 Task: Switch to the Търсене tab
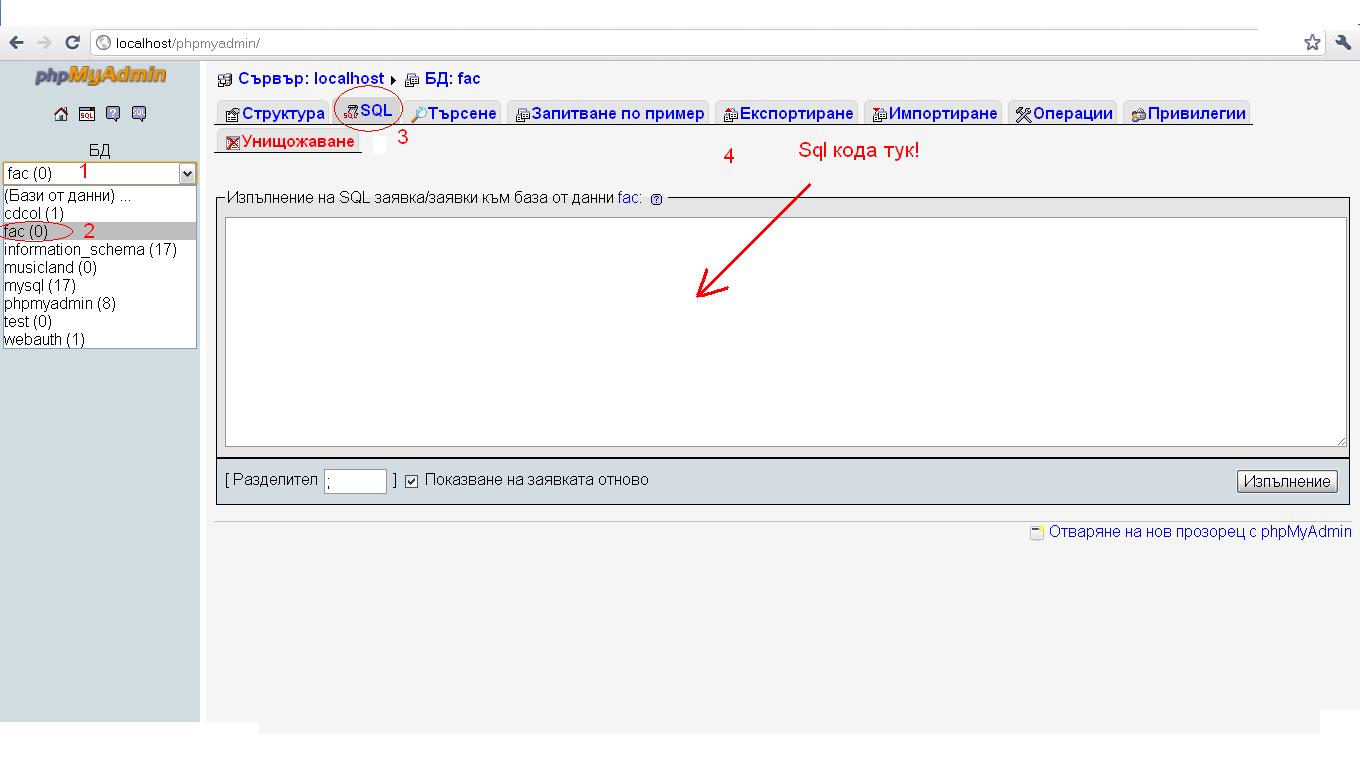454,113
